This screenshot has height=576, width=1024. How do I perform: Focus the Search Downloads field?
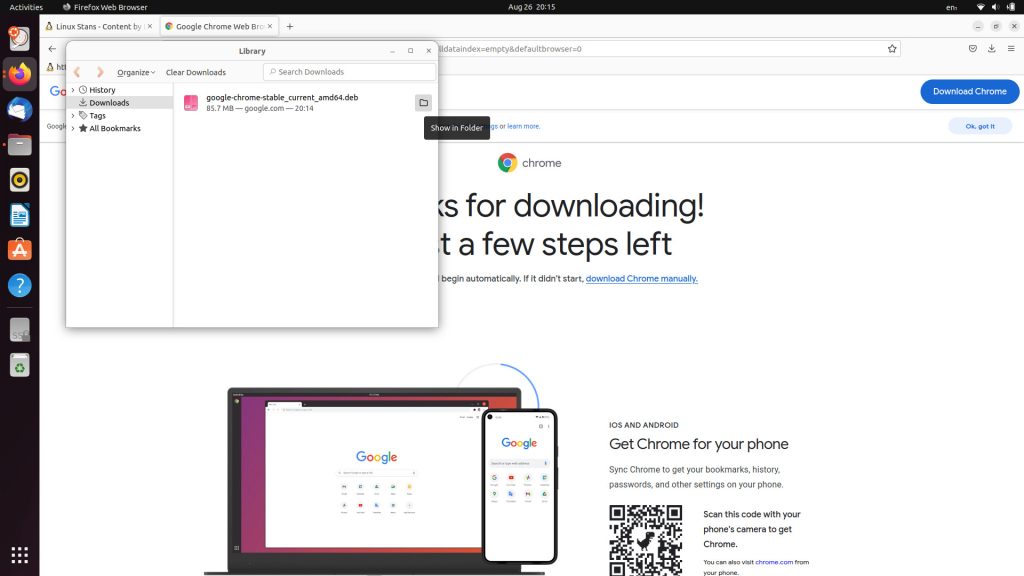point(349,72)
